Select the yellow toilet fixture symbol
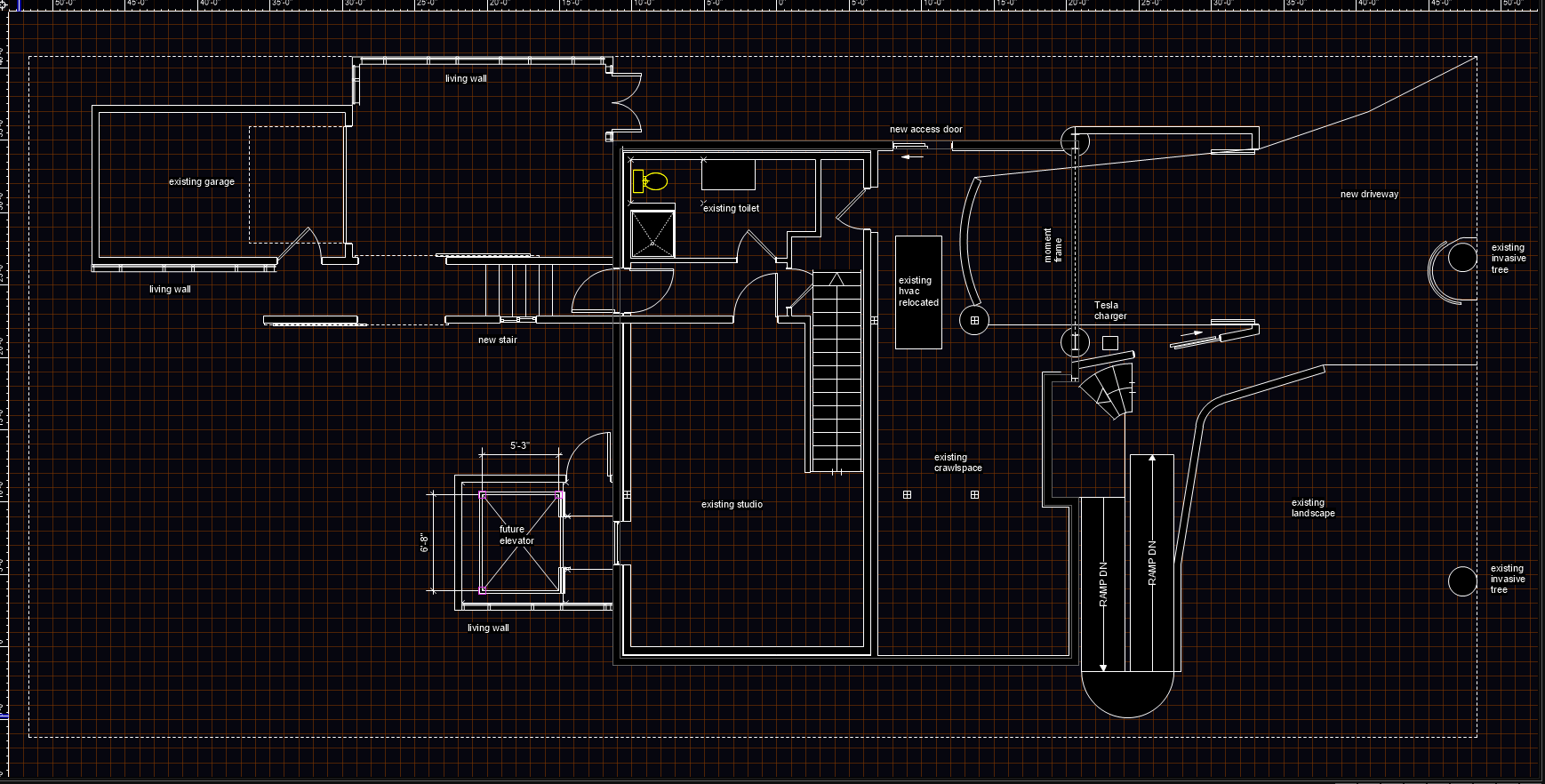Image resolution: width=1545 pixels, height=784 pixels. (x=650, y=181)
